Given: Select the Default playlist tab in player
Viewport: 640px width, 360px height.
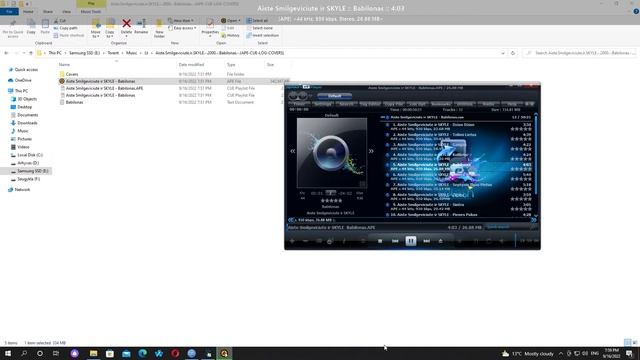Looking at the screenshot, I should pos(334,96).
